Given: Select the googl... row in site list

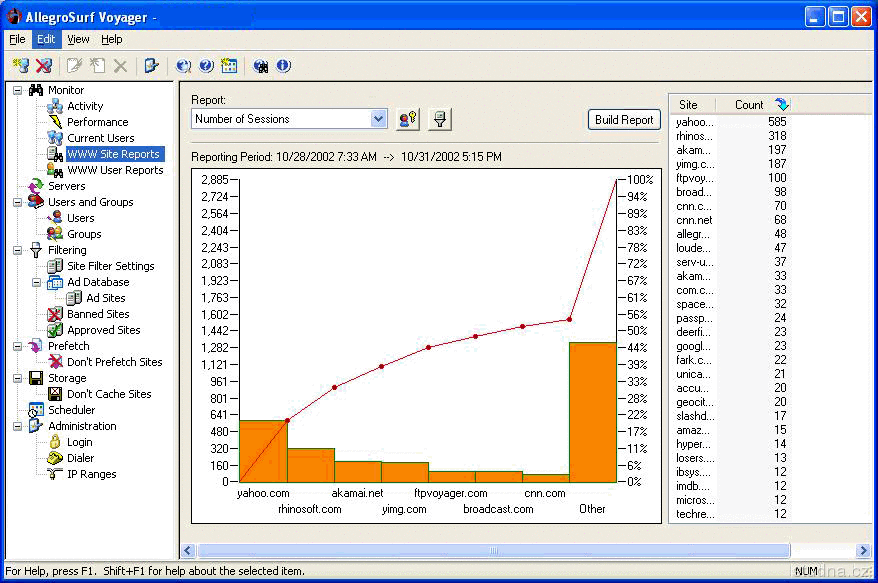Looking at the screenshot, I should [731, 346].
